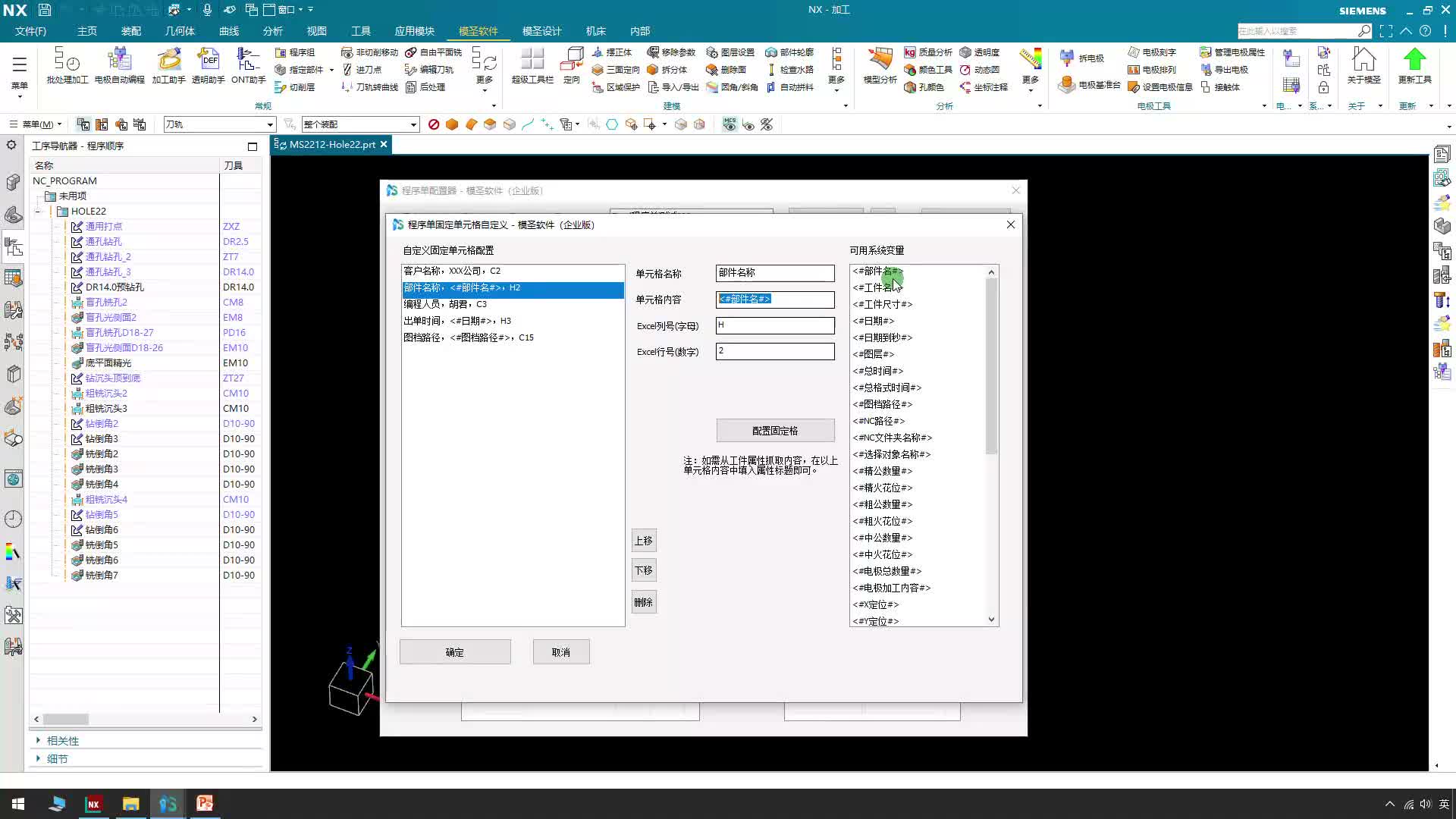Open the 加工助手 machining assistant
This screenshot has height=819, width=1456.
click(168, 65)
